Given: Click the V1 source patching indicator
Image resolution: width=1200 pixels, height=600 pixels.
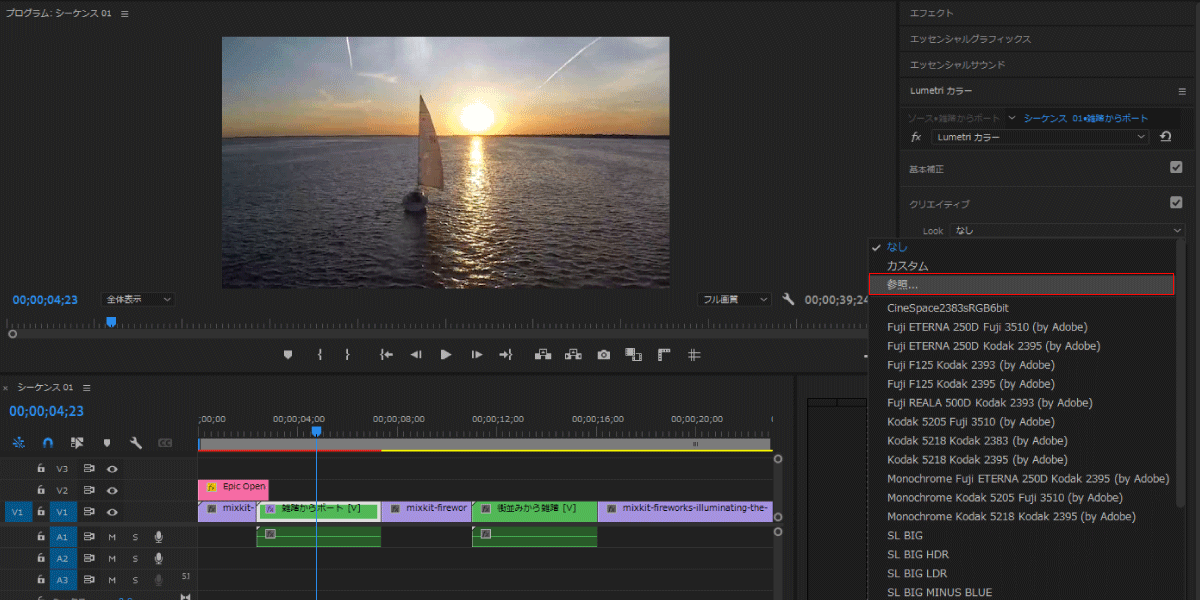Looking at the screenshot, I should pyautogui.click(x=17, y=512).
